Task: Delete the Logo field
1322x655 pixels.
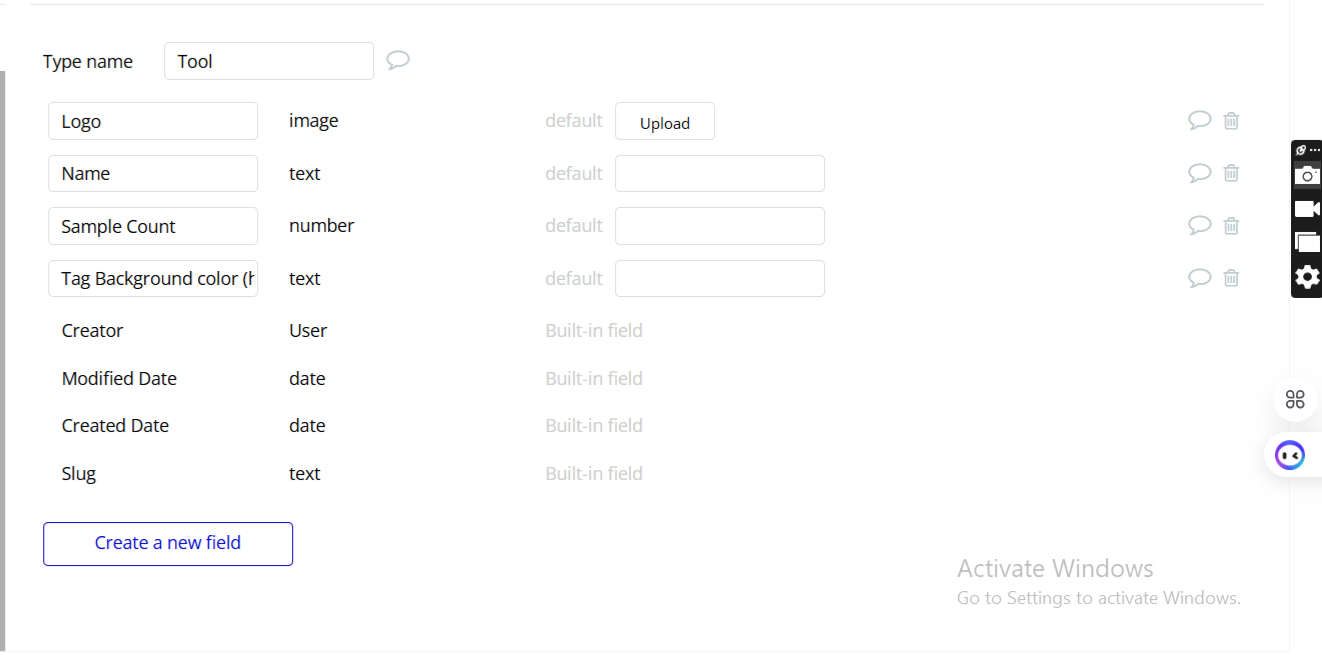Action: [1231, 120]
